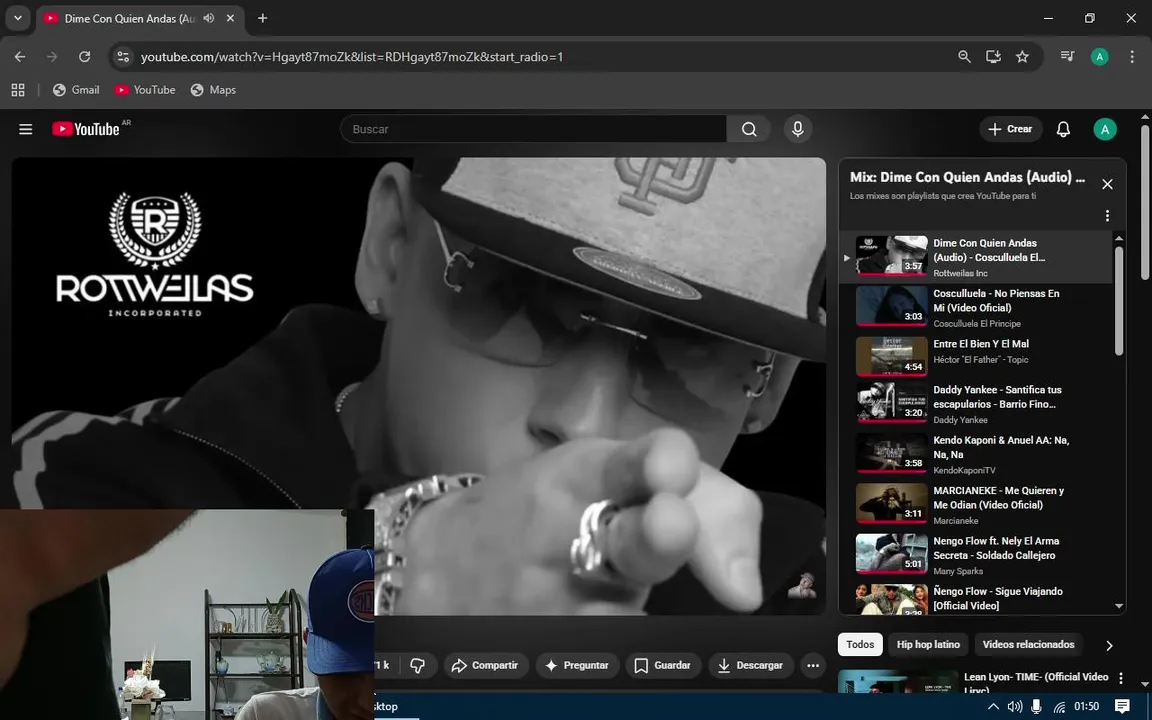Open the Gmail bookmark
This screenshot has width=1152, height=720.
pos(76,90)
